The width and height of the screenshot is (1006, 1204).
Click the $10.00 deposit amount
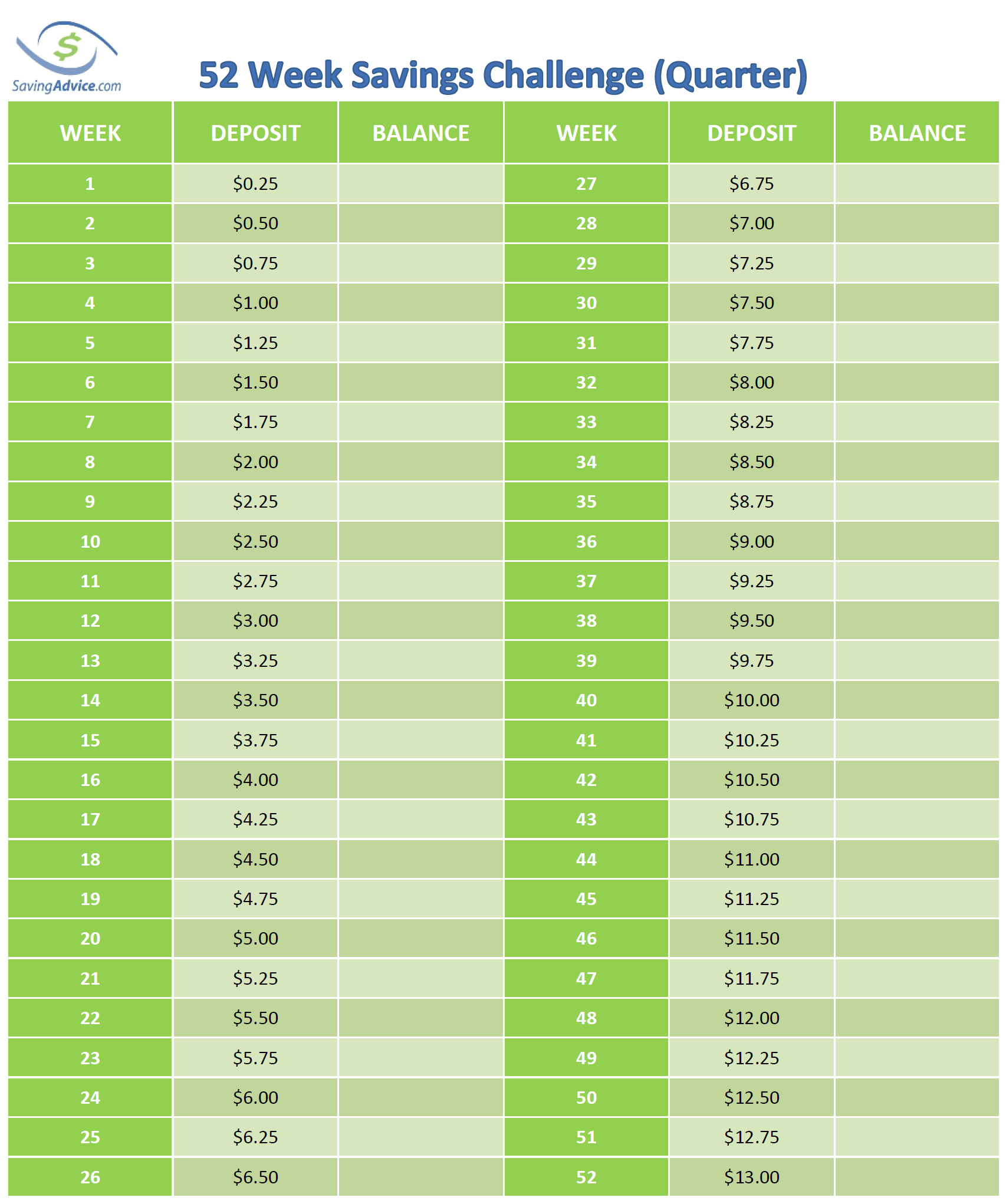point(751,700)
